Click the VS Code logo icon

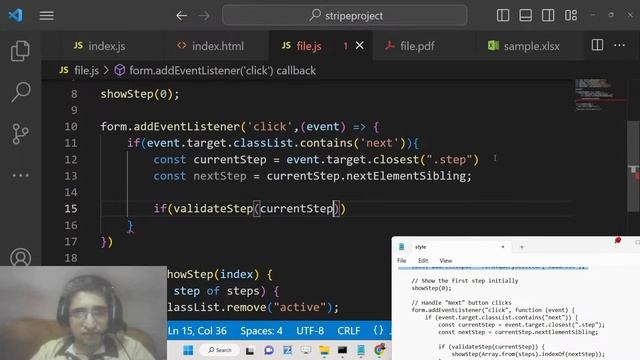16,16
